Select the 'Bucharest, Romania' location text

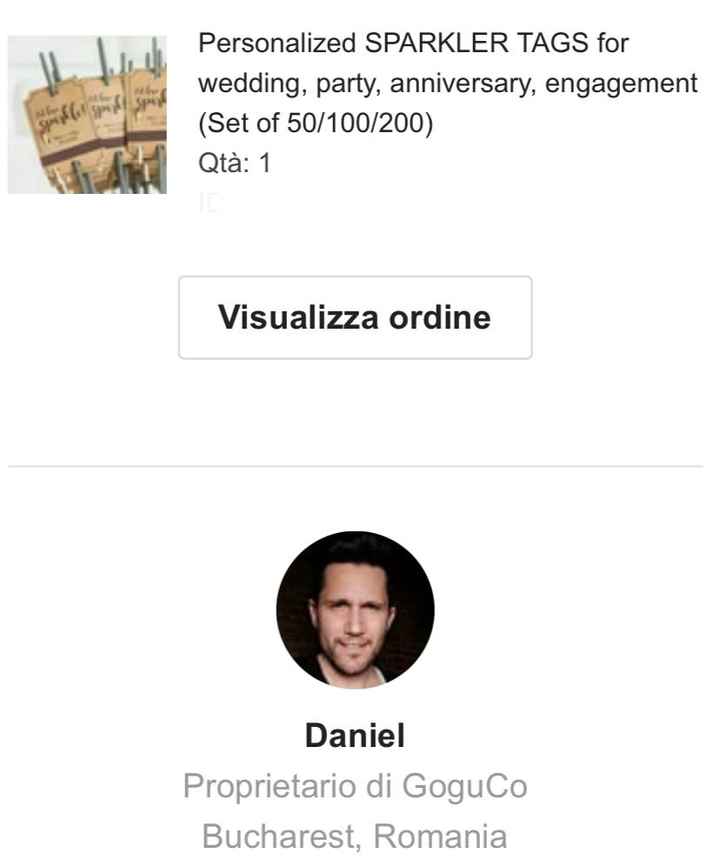[355, 835]
